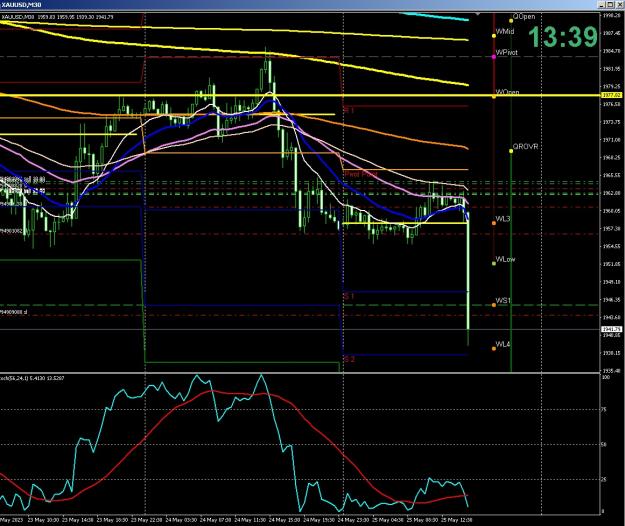625x526 pixels.
Task: Select the WL4 level label
Action: [503, 344]
